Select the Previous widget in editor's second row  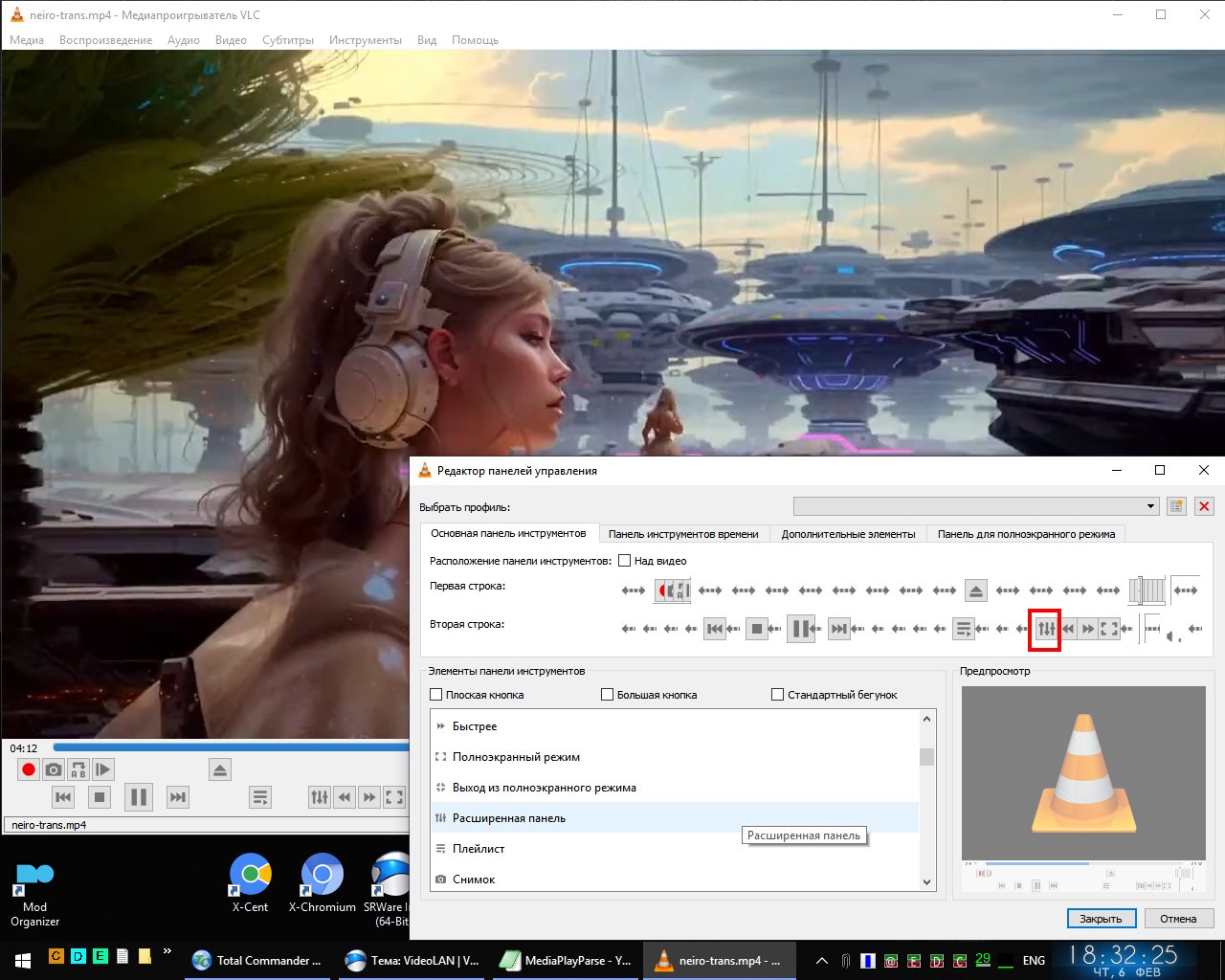[714, 629]
